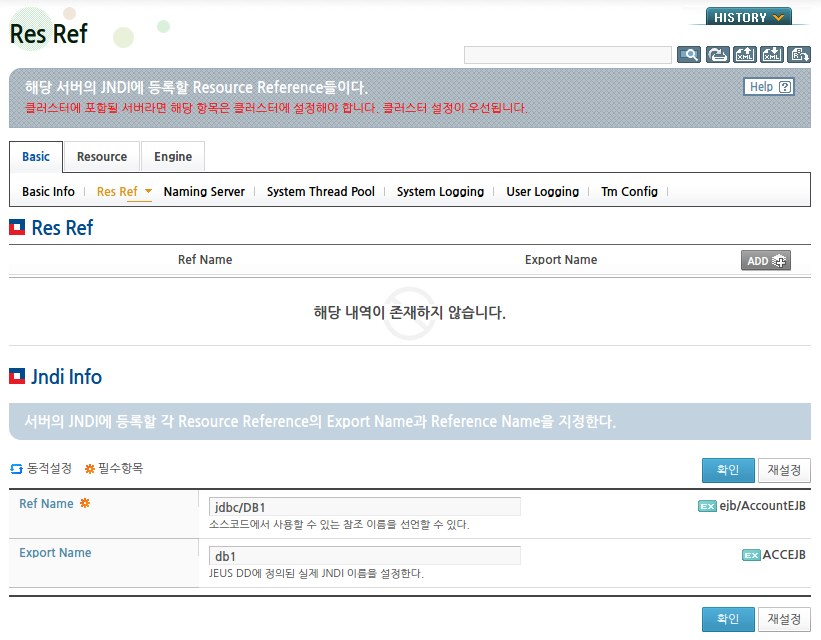Expand the Res Ref submenu arrow
The width and height of the screenshot is (821, 640).
pyautogui.click(x=148, y=191)
